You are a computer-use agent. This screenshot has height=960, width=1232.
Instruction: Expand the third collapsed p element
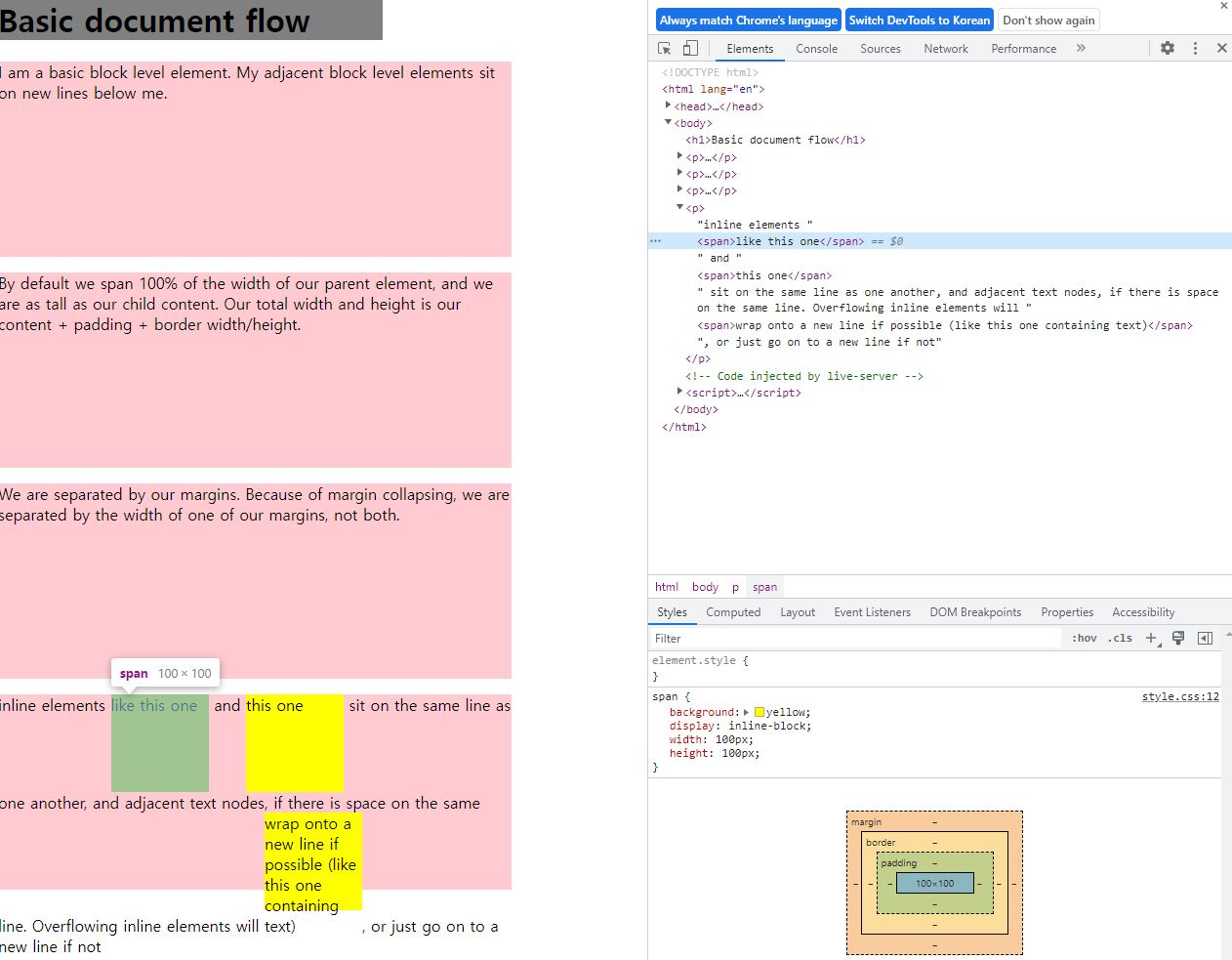[x=680, y=189]
